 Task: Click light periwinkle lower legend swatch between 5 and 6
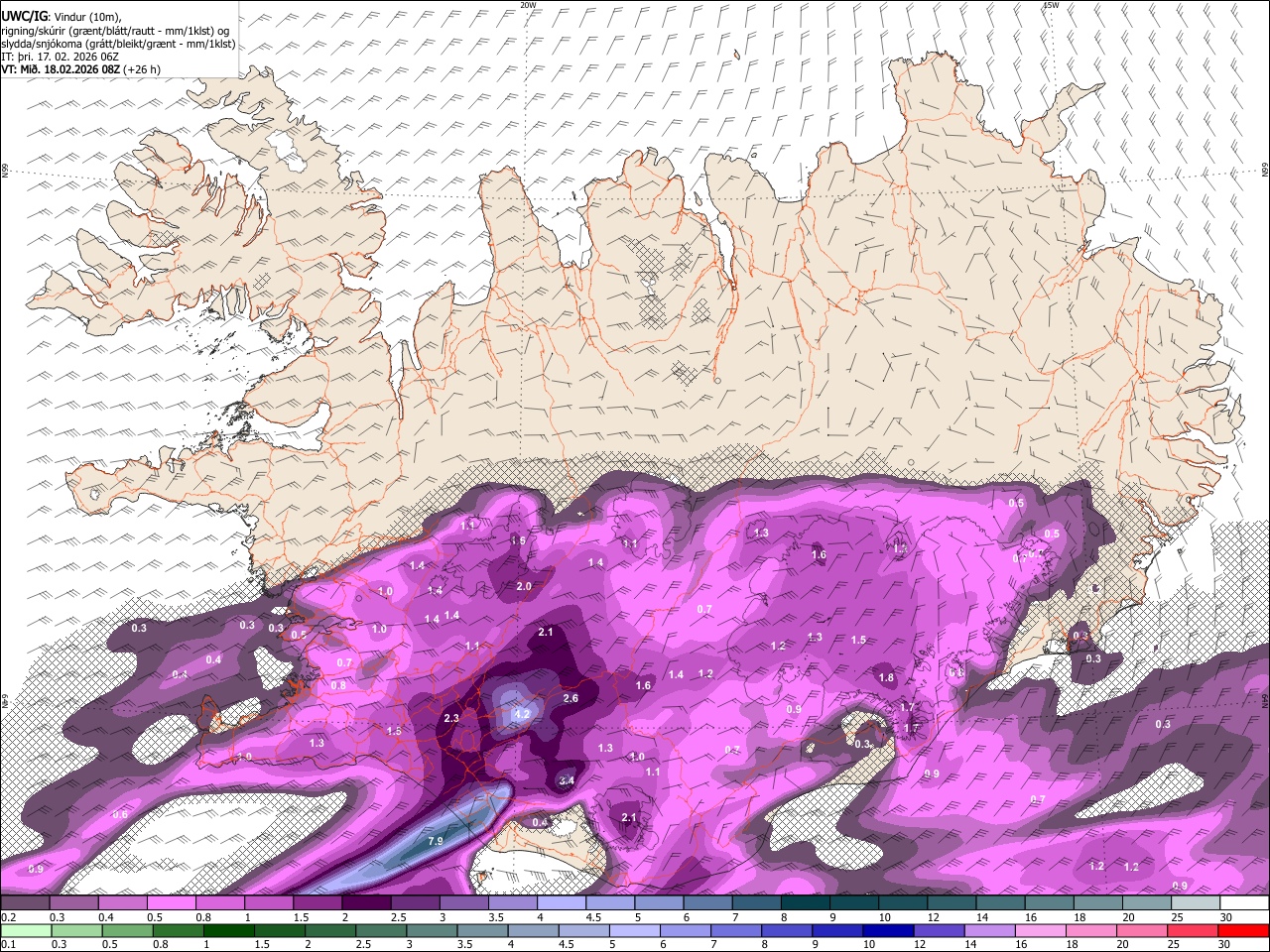click(633, 930)
